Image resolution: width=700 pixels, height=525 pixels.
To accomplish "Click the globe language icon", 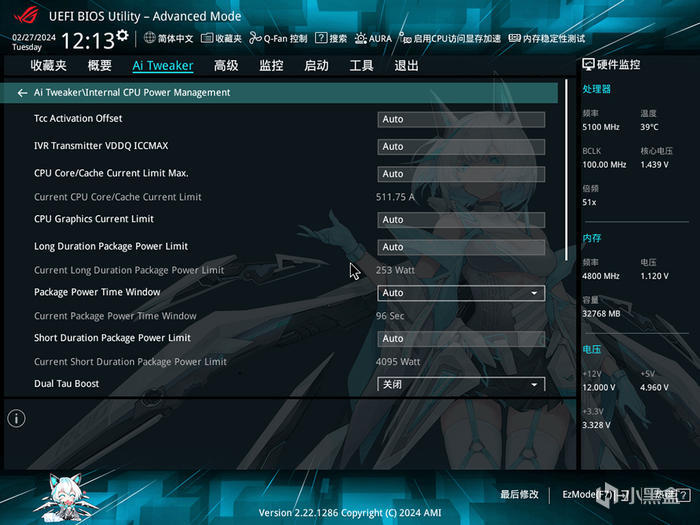I will point(150,38).
